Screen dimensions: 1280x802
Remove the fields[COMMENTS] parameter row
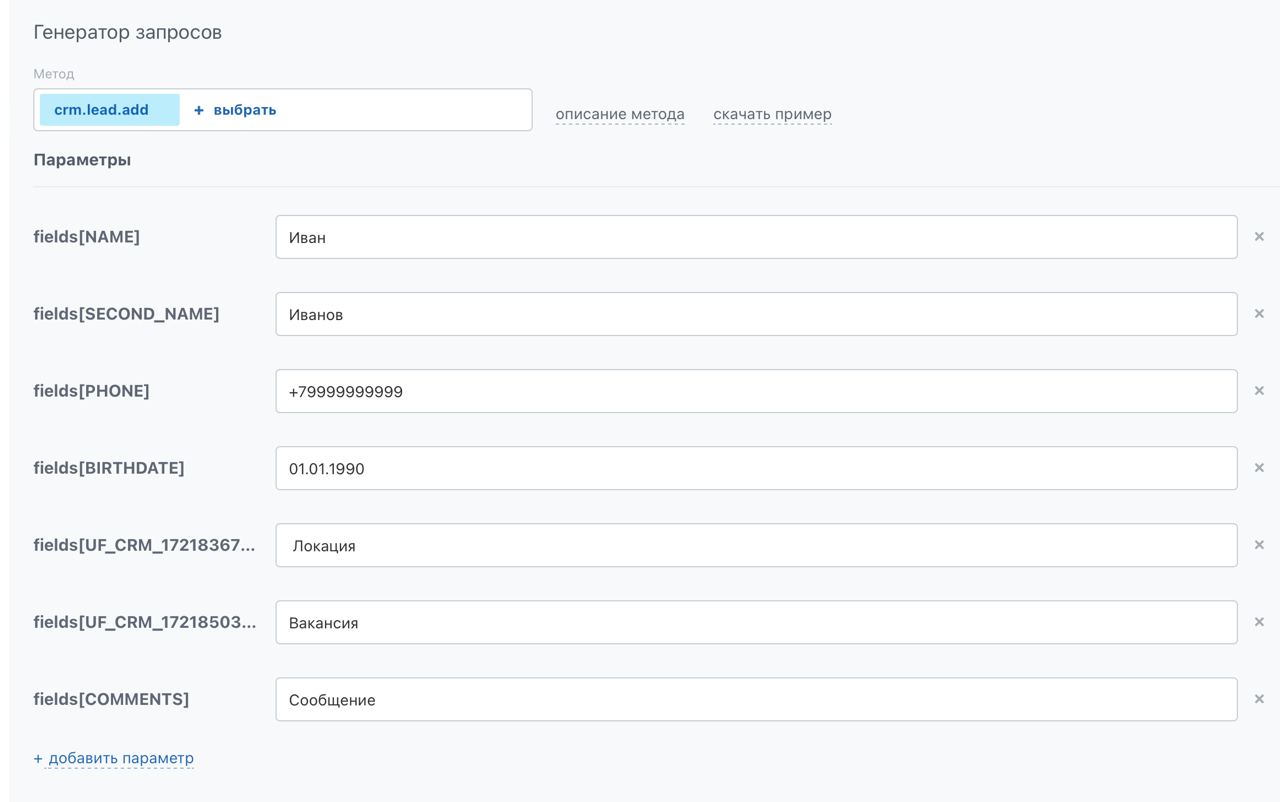point(1259,699)
